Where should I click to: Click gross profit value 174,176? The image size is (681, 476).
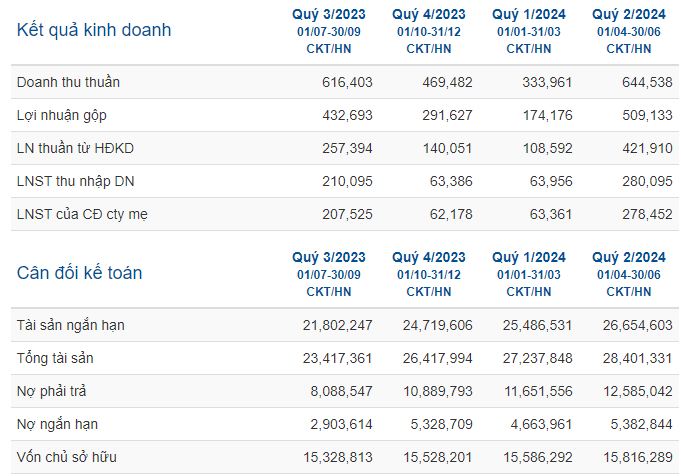(547, 116)
